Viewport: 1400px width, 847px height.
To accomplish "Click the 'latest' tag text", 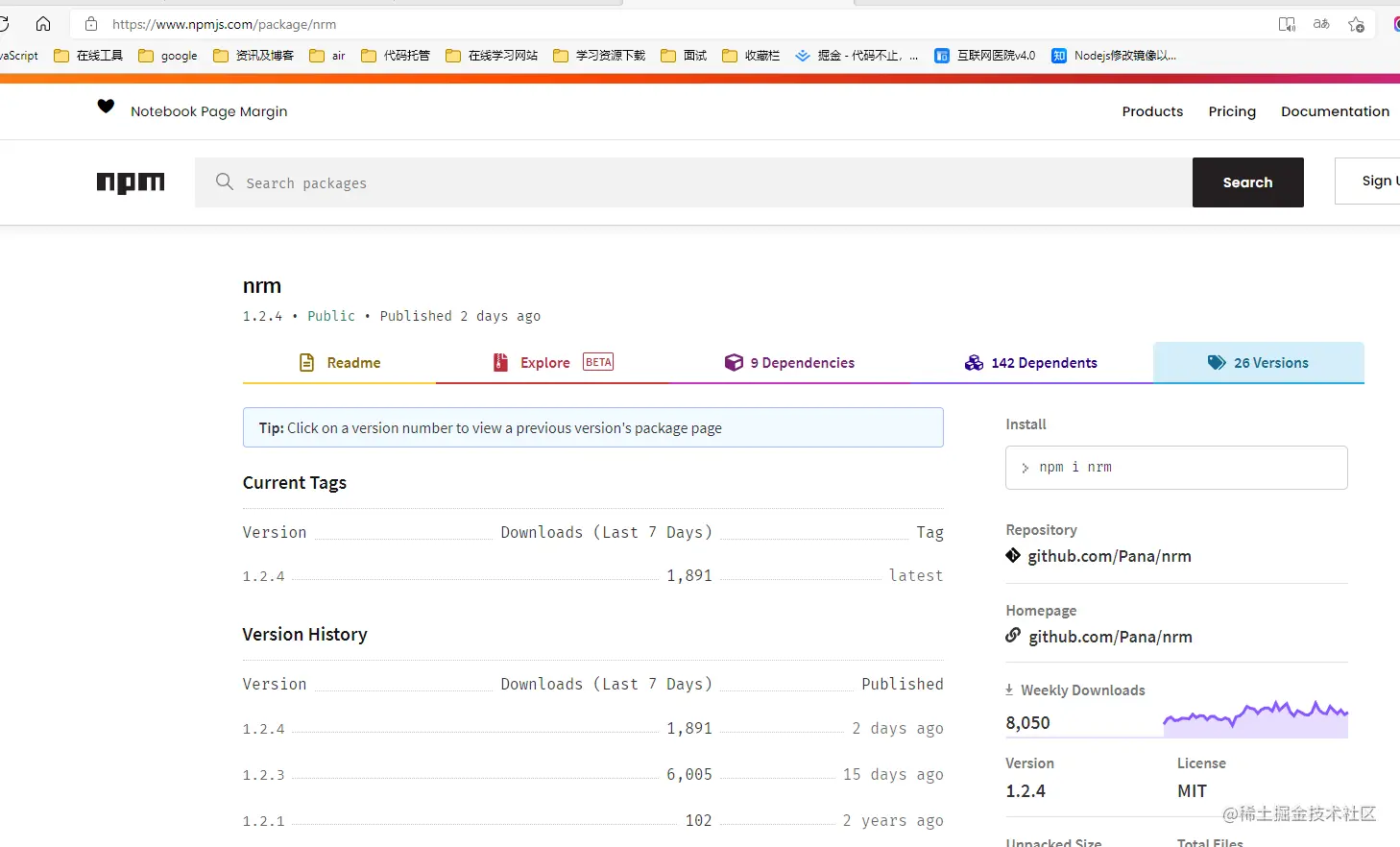I will click(916, 575).
